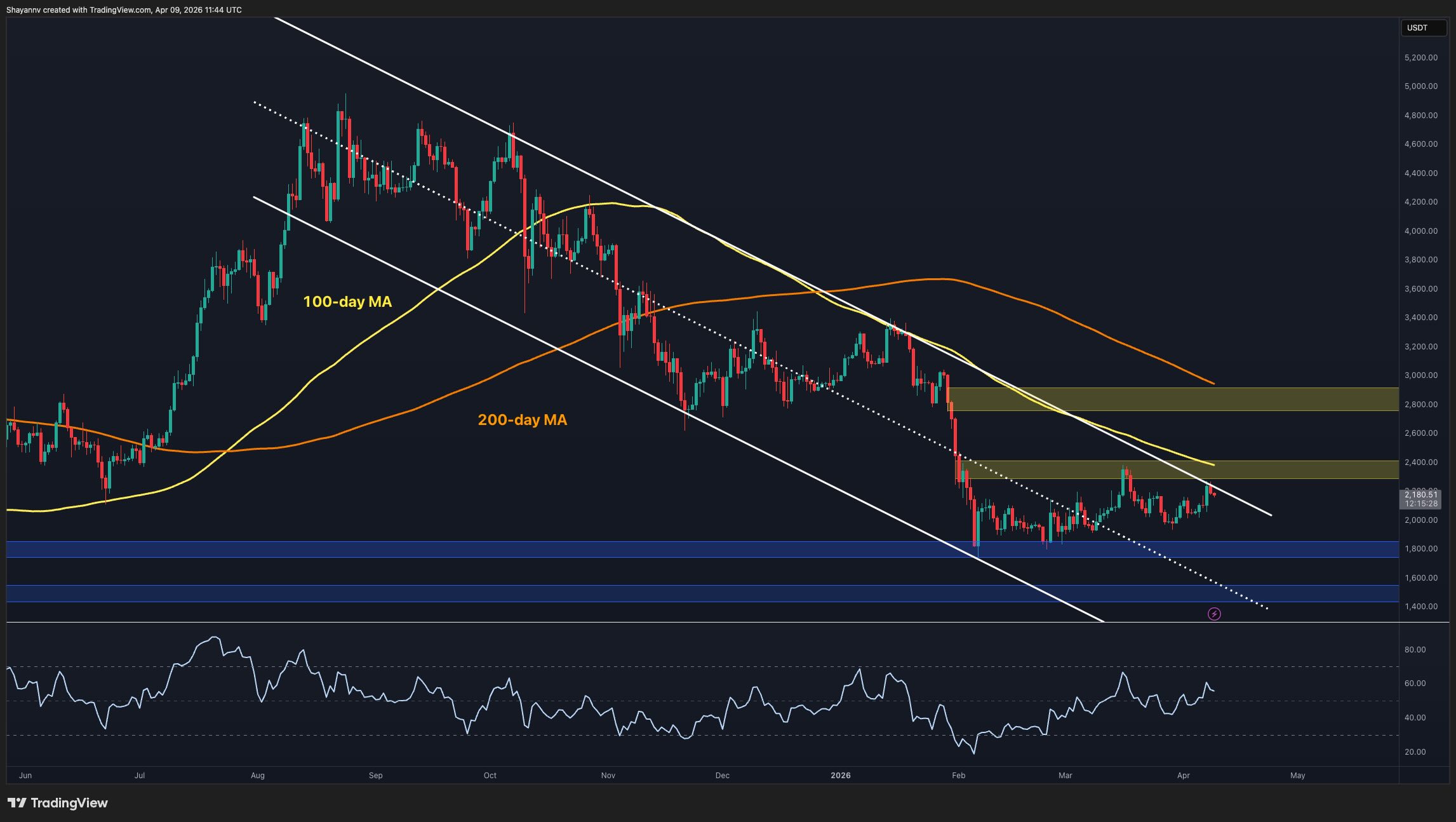Image resolution: width=1456 pixels, height=822 pixels.
Task: Open the USDT currency selector in the top right
Action: pos(1424,27)
